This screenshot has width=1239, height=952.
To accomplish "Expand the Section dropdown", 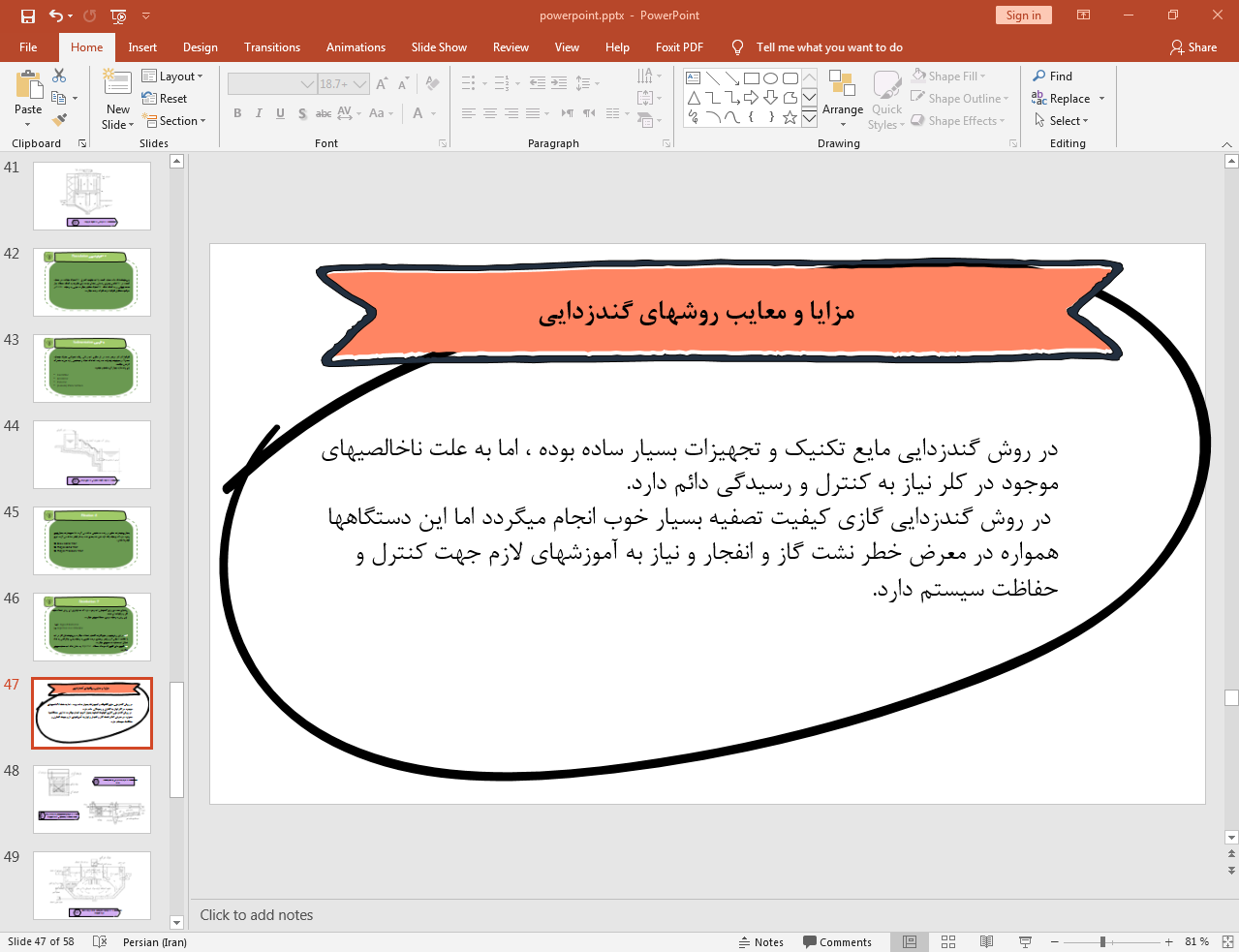I will coord(174,121).
